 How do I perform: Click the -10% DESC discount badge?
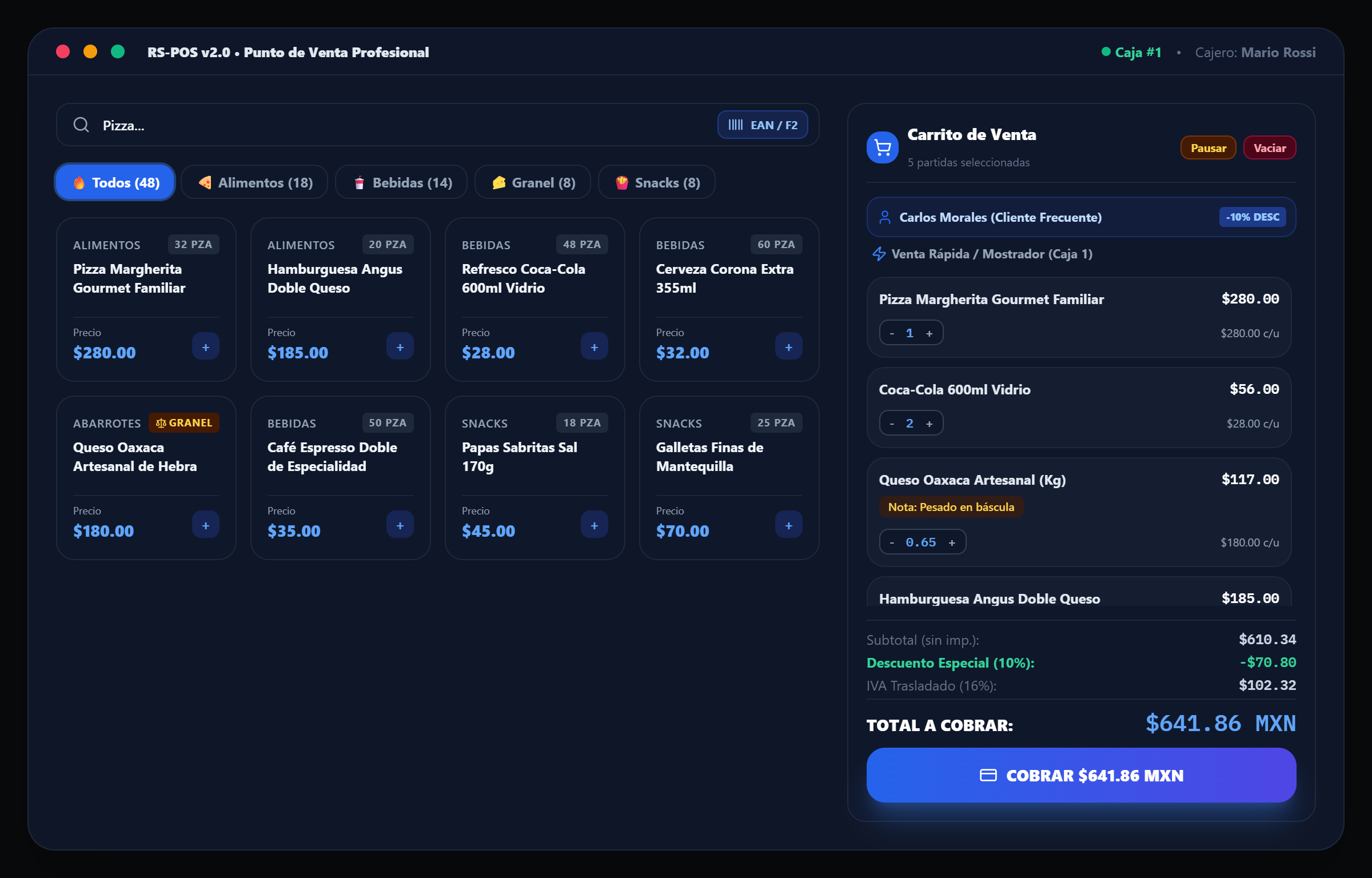point(1253,217)
